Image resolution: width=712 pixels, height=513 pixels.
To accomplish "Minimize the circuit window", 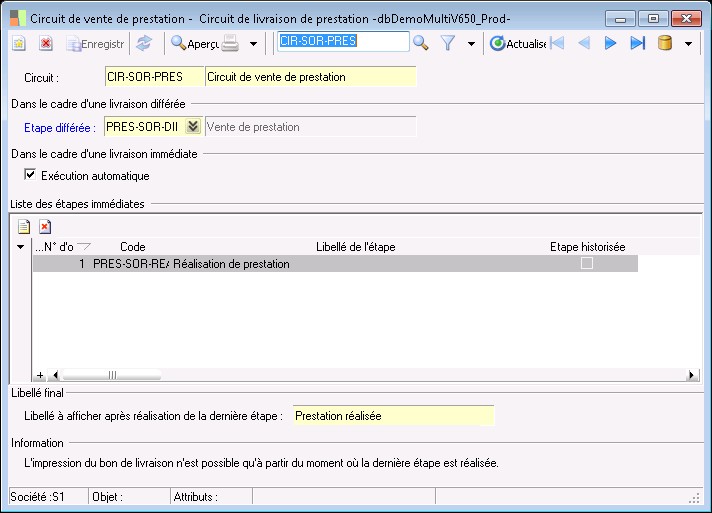I will pyautogui.click(x=620, y=19).
